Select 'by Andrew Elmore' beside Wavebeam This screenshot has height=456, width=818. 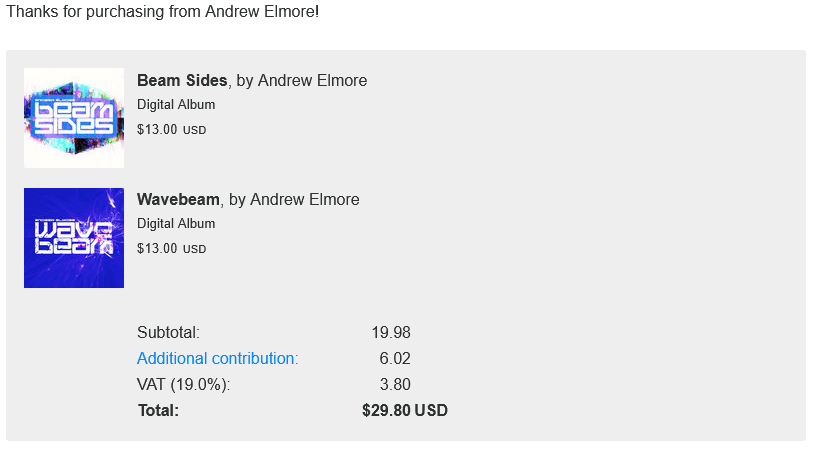294,200
